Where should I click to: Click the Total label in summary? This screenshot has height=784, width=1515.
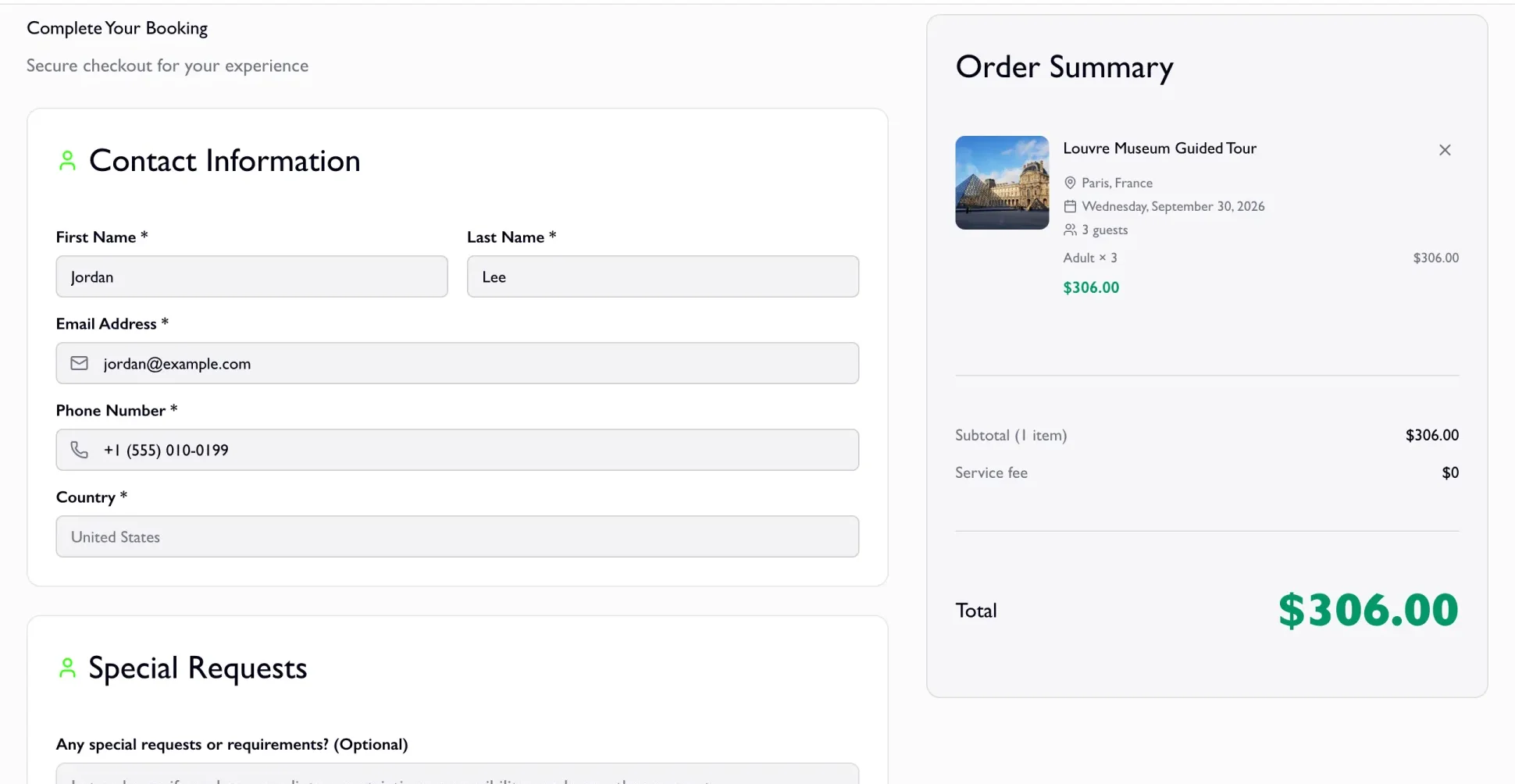[976, 611]
